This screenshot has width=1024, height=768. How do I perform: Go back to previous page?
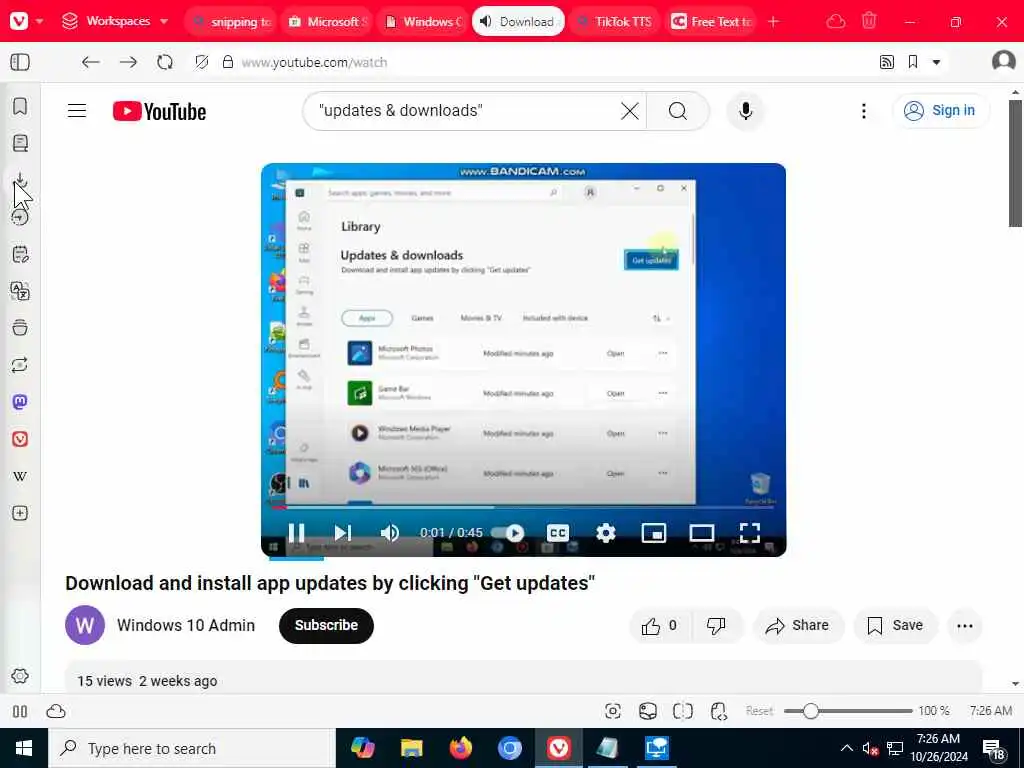[x=90, y=62]
